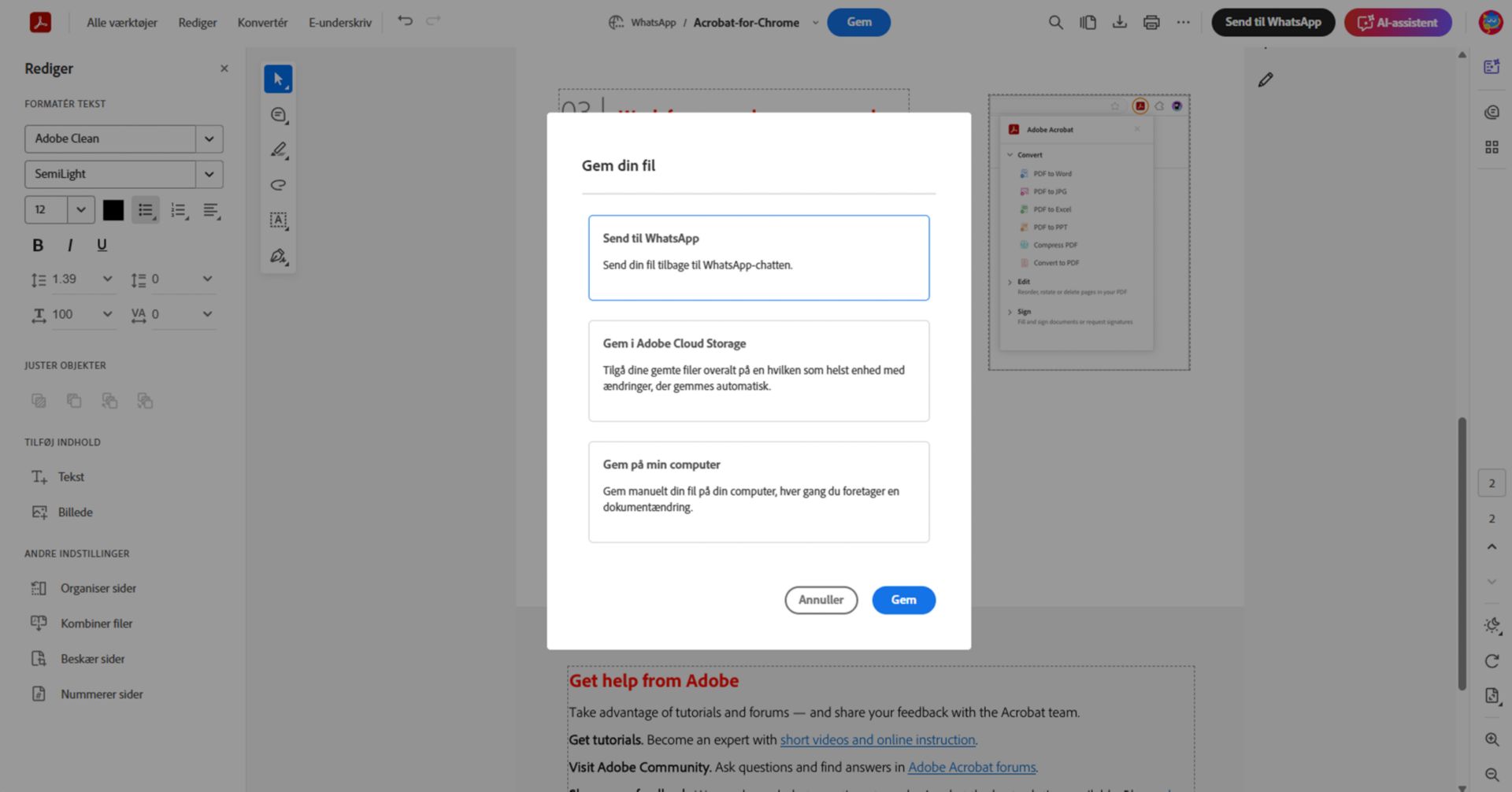Click the Annuller button in dialog
Screen dimensions: 1512x792
(821, 600)
